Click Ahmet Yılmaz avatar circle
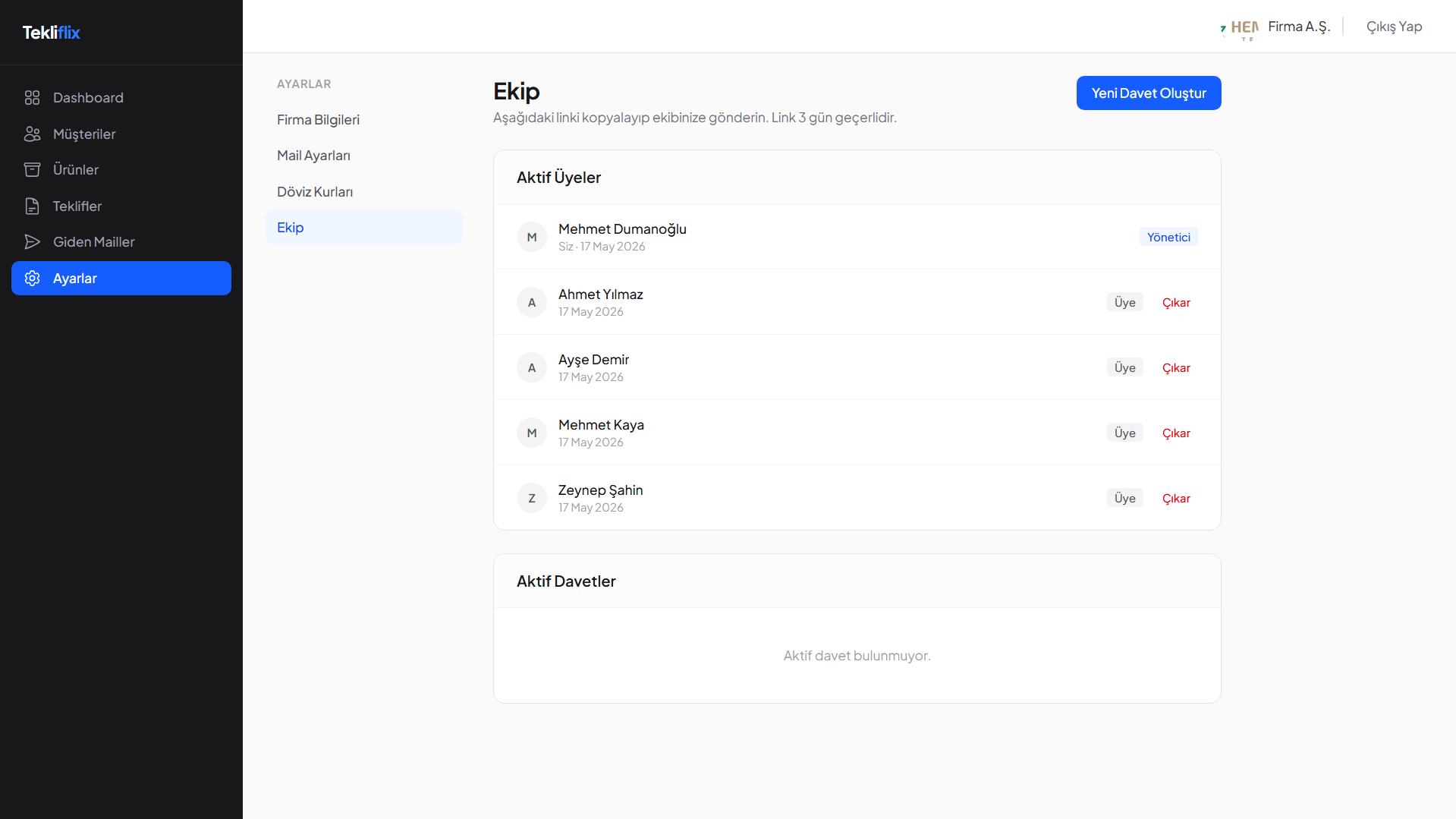This screenshot has height=819, width=1456. pyautogui.click(x=532, y=302)
